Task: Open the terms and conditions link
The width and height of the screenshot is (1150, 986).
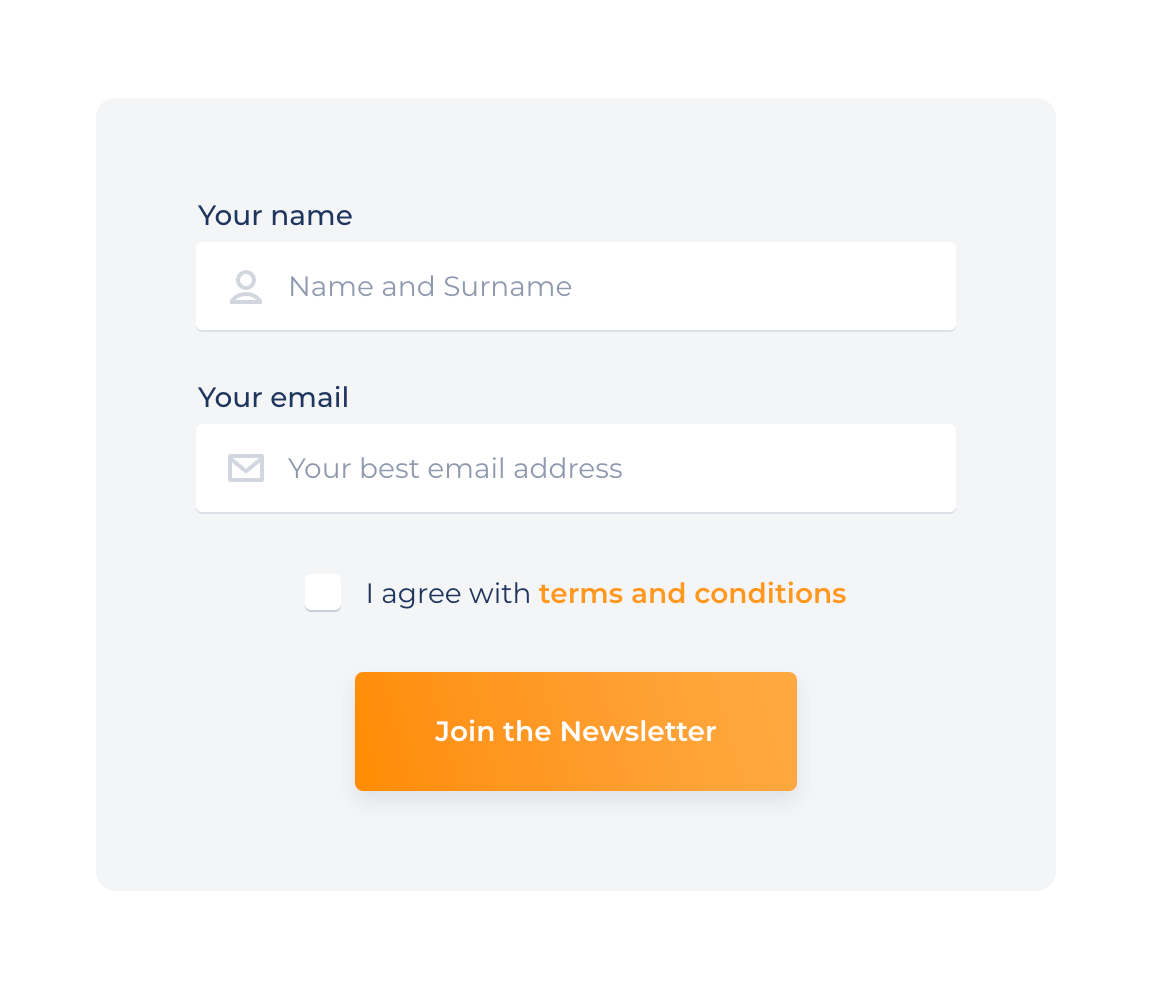Action: pos(692,594)
